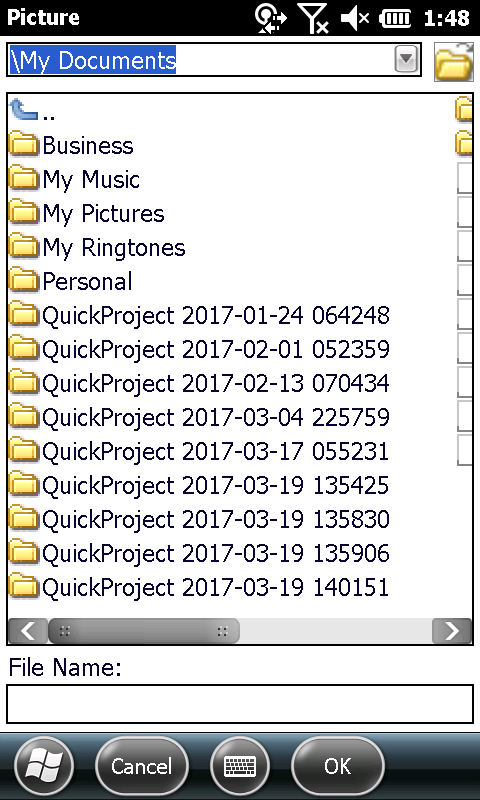This screenshot has height=800, width=480.
Task: Select the My Ringtones folder
Action: pos(97,247)
